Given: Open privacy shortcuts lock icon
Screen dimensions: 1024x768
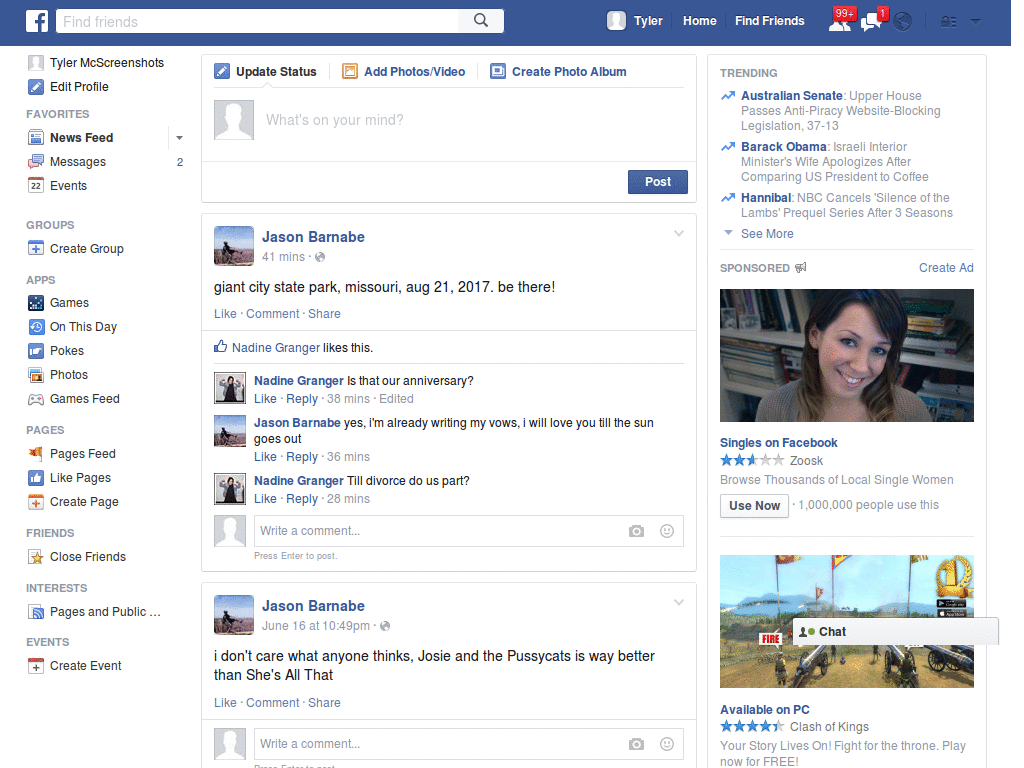Looking at the screenshot, I should pyautogui.click(x=948, y=22).
